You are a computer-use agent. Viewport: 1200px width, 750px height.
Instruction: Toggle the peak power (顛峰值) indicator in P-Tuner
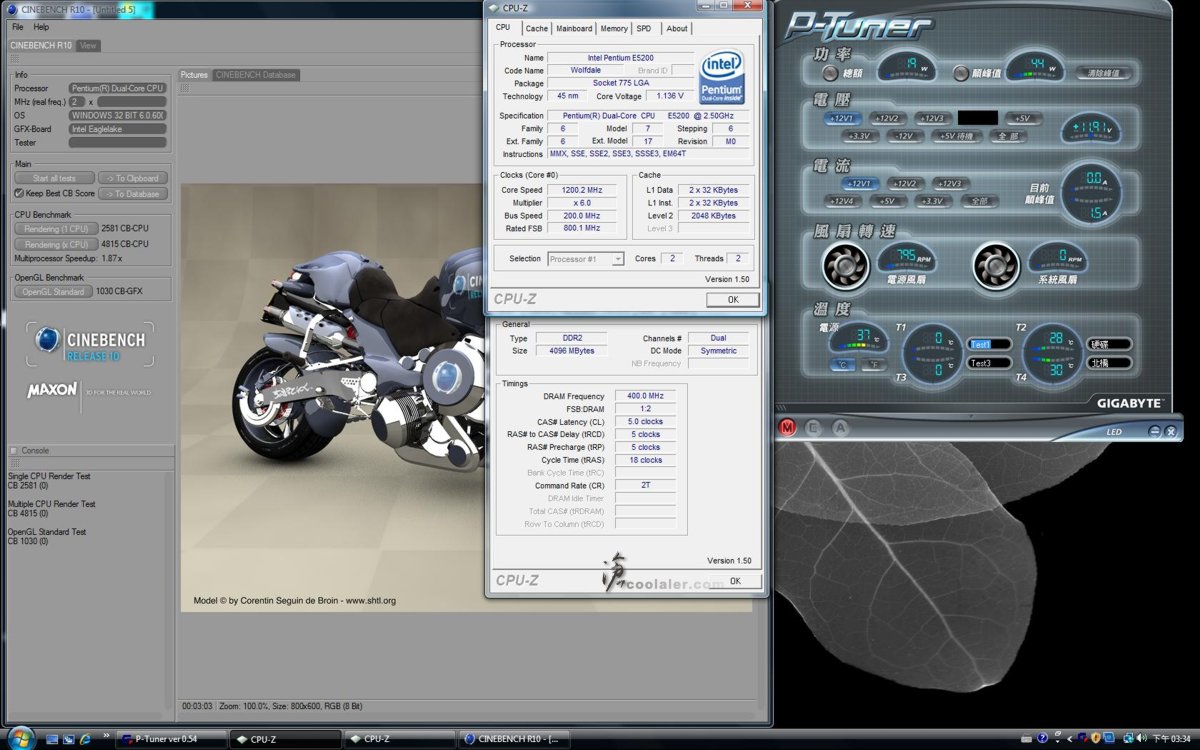point(960,73)
